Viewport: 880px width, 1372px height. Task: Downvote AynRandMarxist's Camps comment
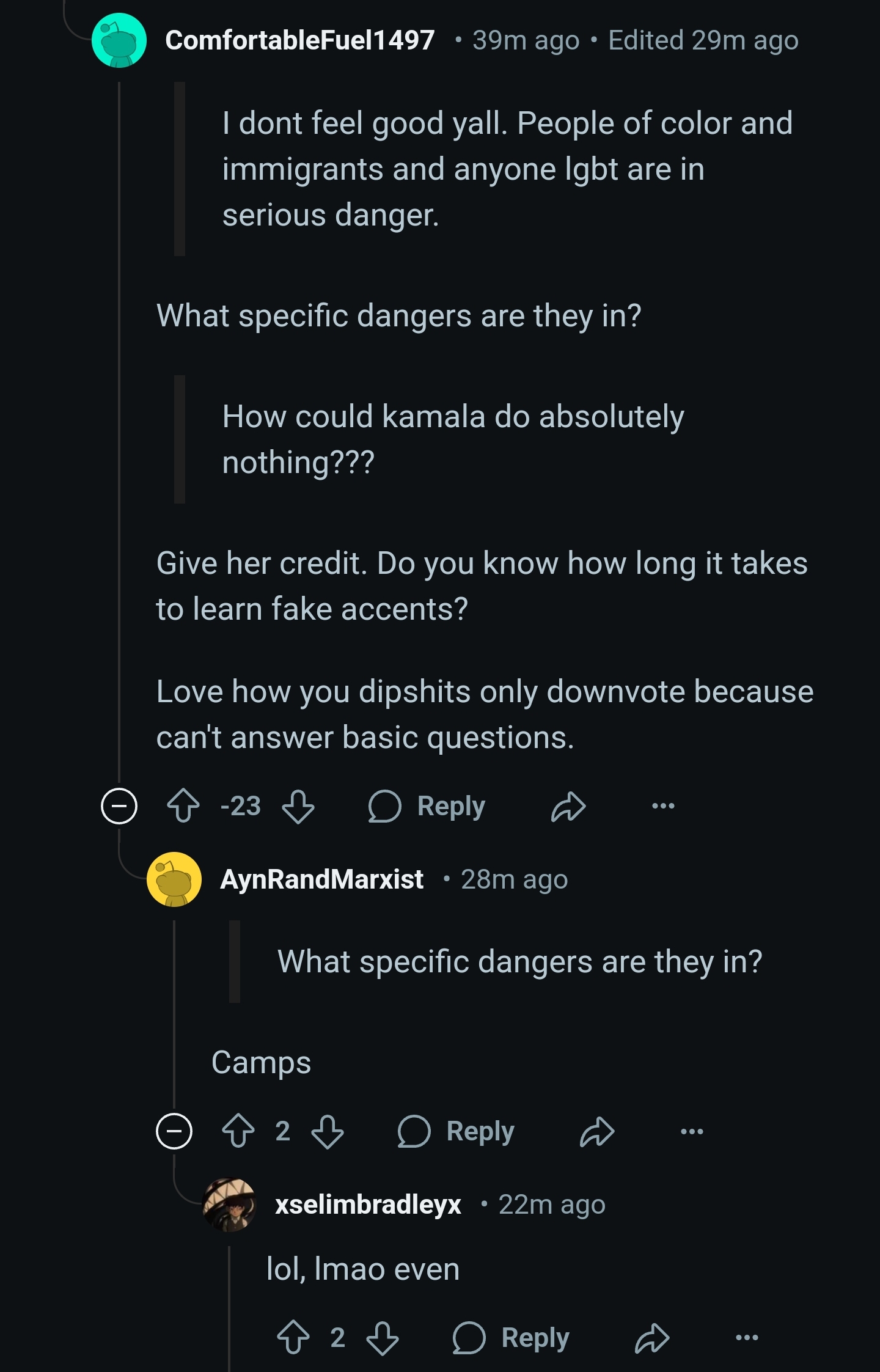(x=328, y=1131)
